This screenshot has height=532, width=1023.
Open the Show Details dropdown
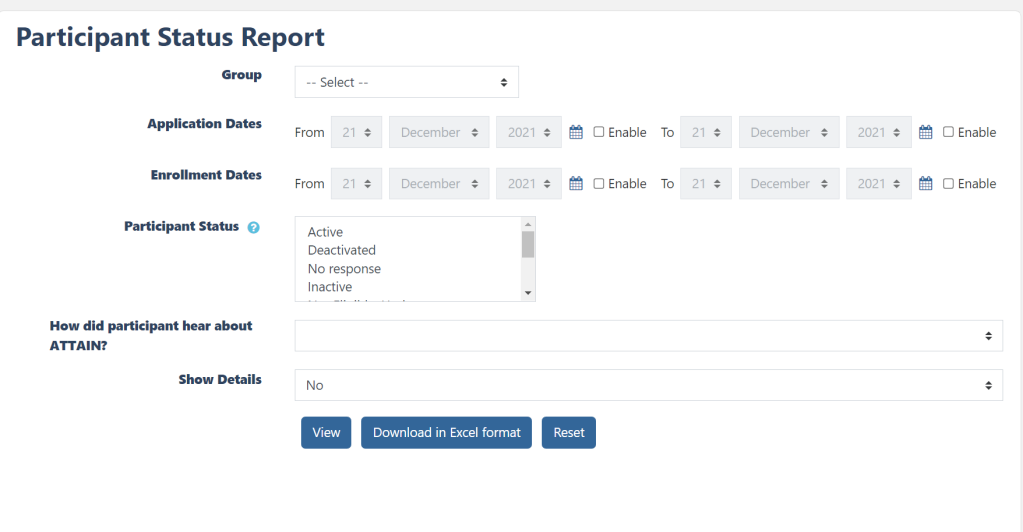click(648, 385)
